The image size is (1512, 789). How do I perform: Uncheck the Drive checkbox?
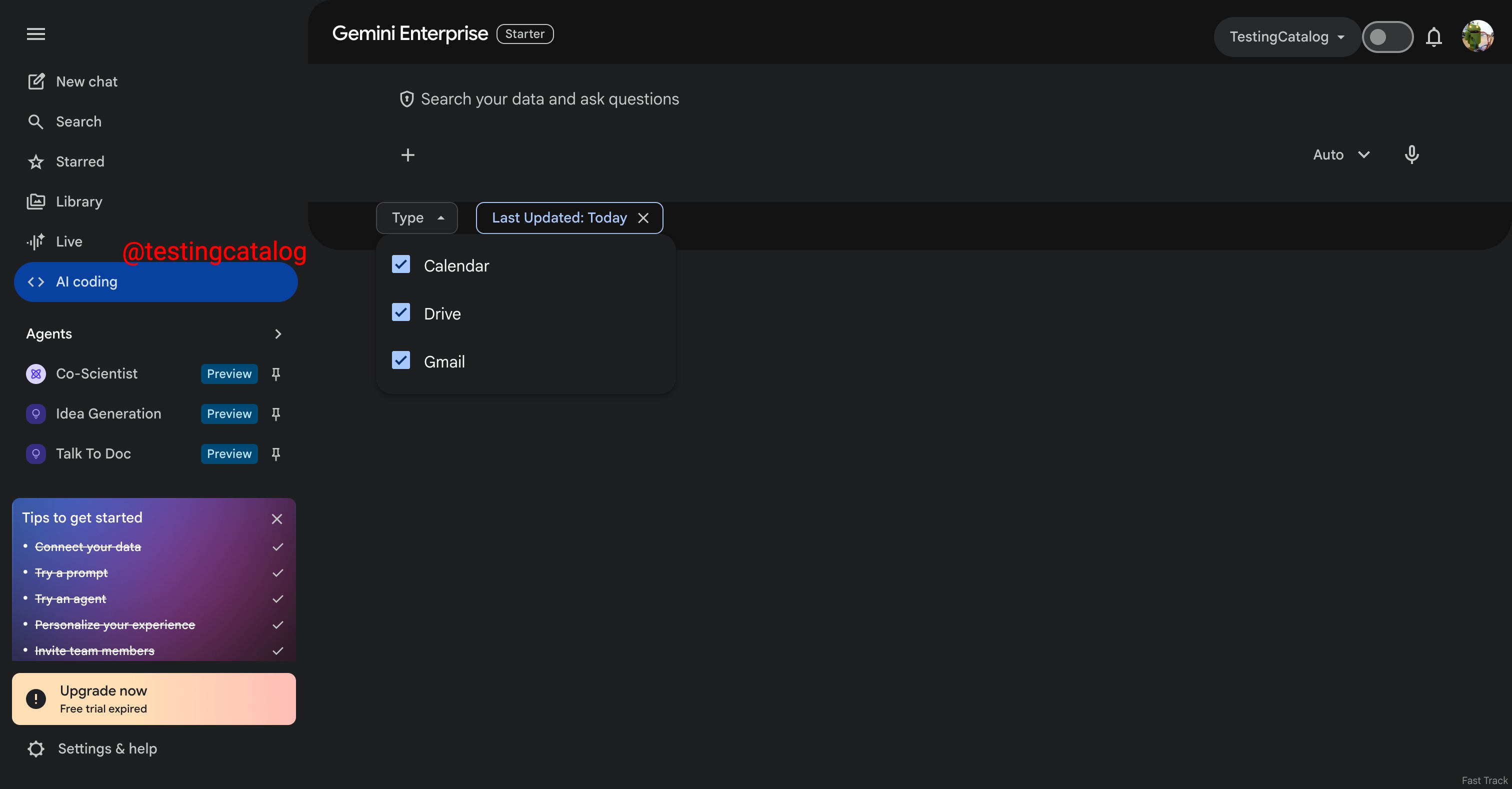(x=401, y=313)
